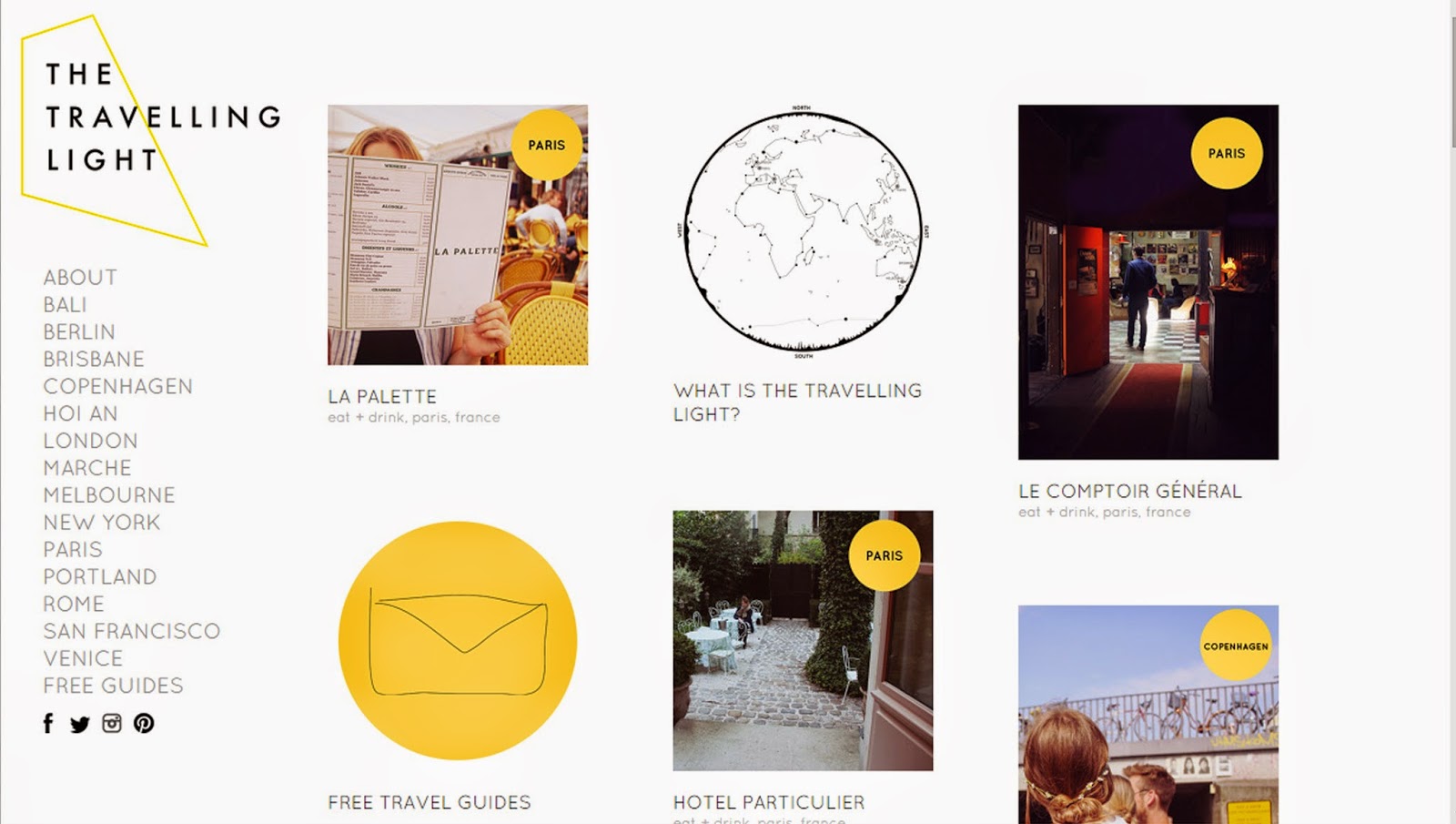Open the New York city guide
The width and height of the screenshot is (1456, 824).
click(x=102, y=523)
